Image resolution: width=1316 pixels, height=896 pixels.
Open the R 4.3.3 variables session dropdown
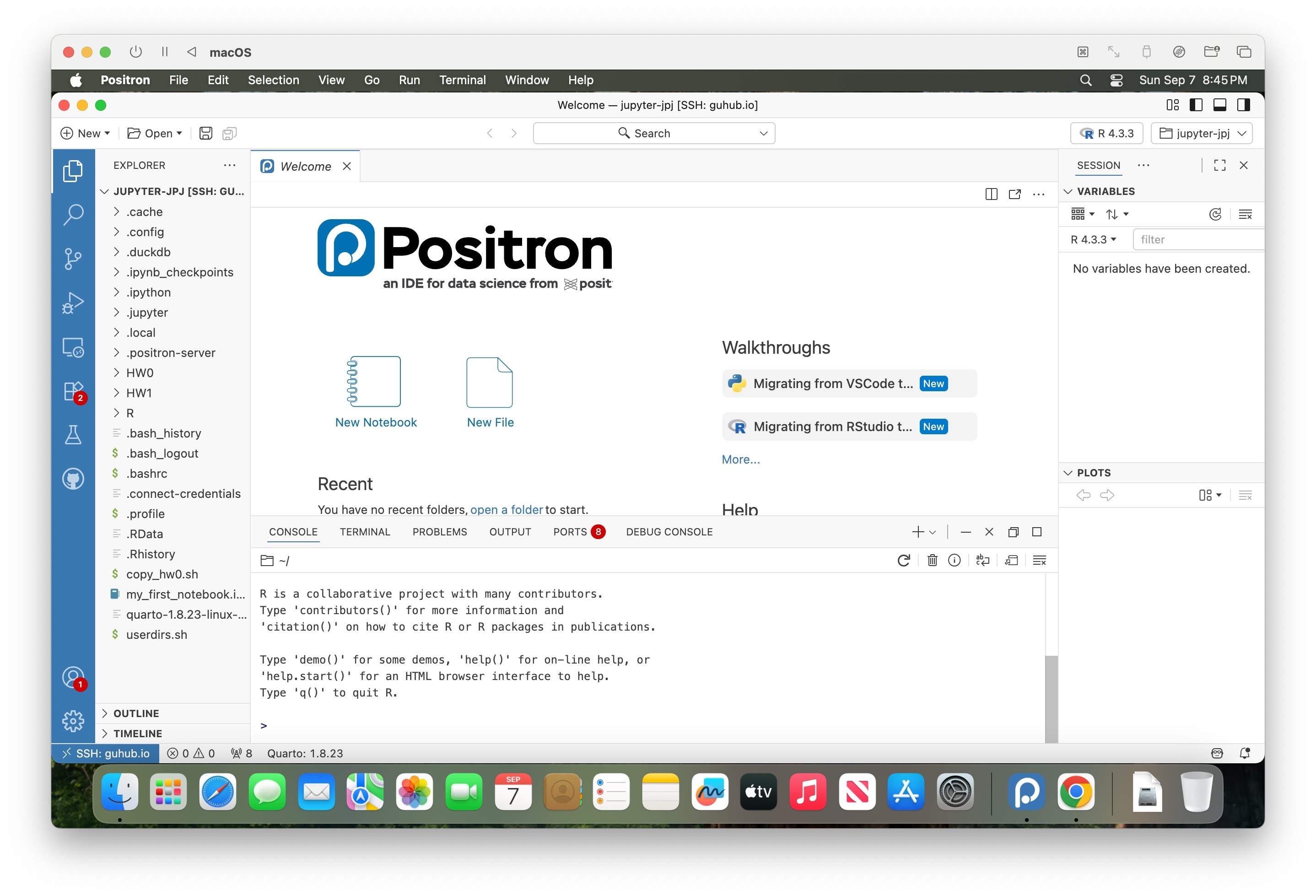[1093, 239]
